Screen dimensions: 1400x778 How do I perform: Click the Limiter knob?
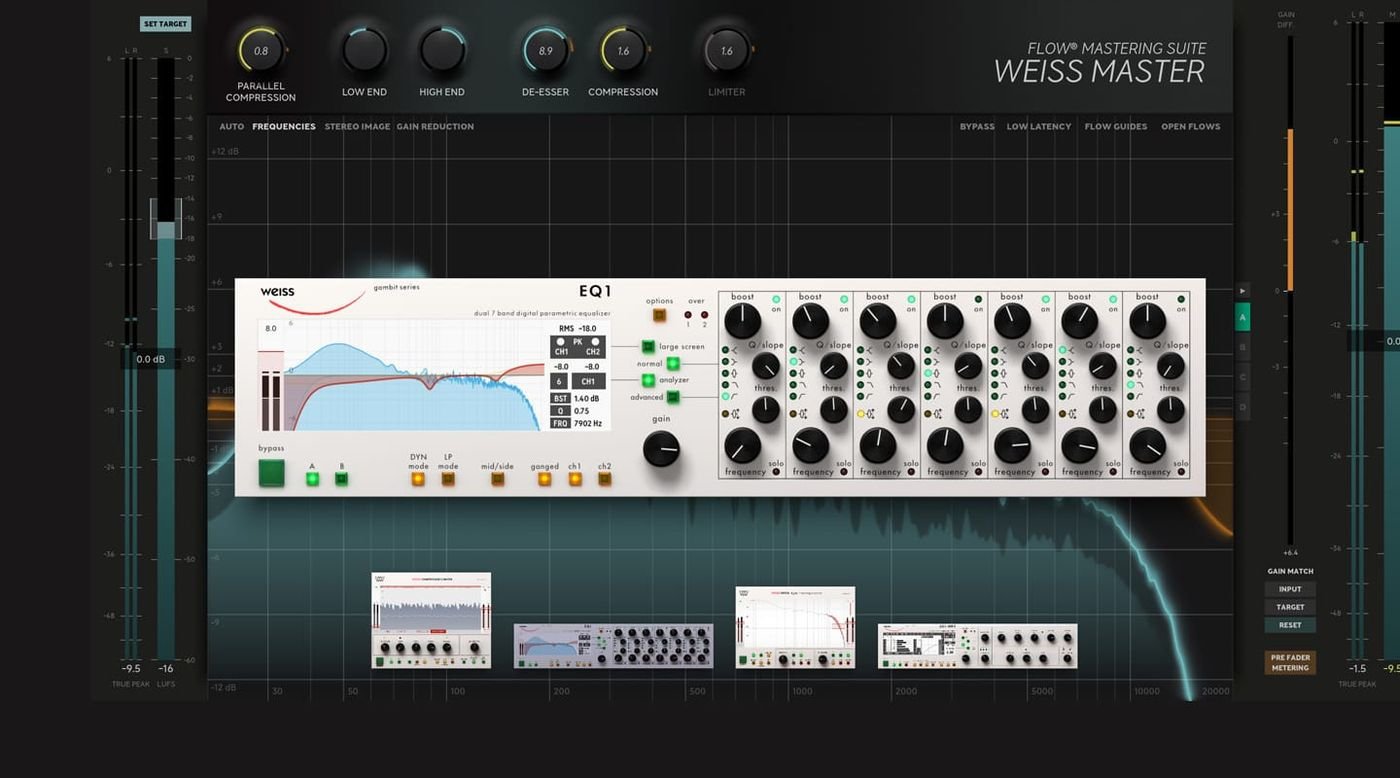pyautogui.click(x=727, y=50)
